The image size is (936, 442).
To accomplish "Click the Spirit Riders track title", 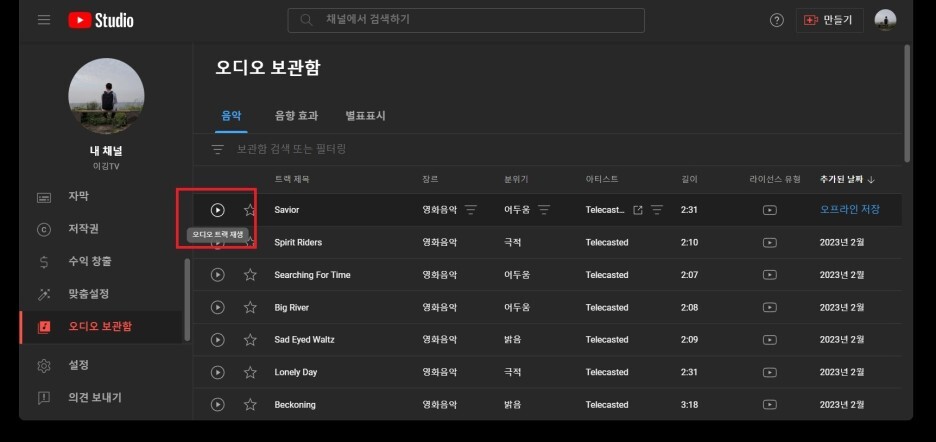I will click(x=298, y=243).
